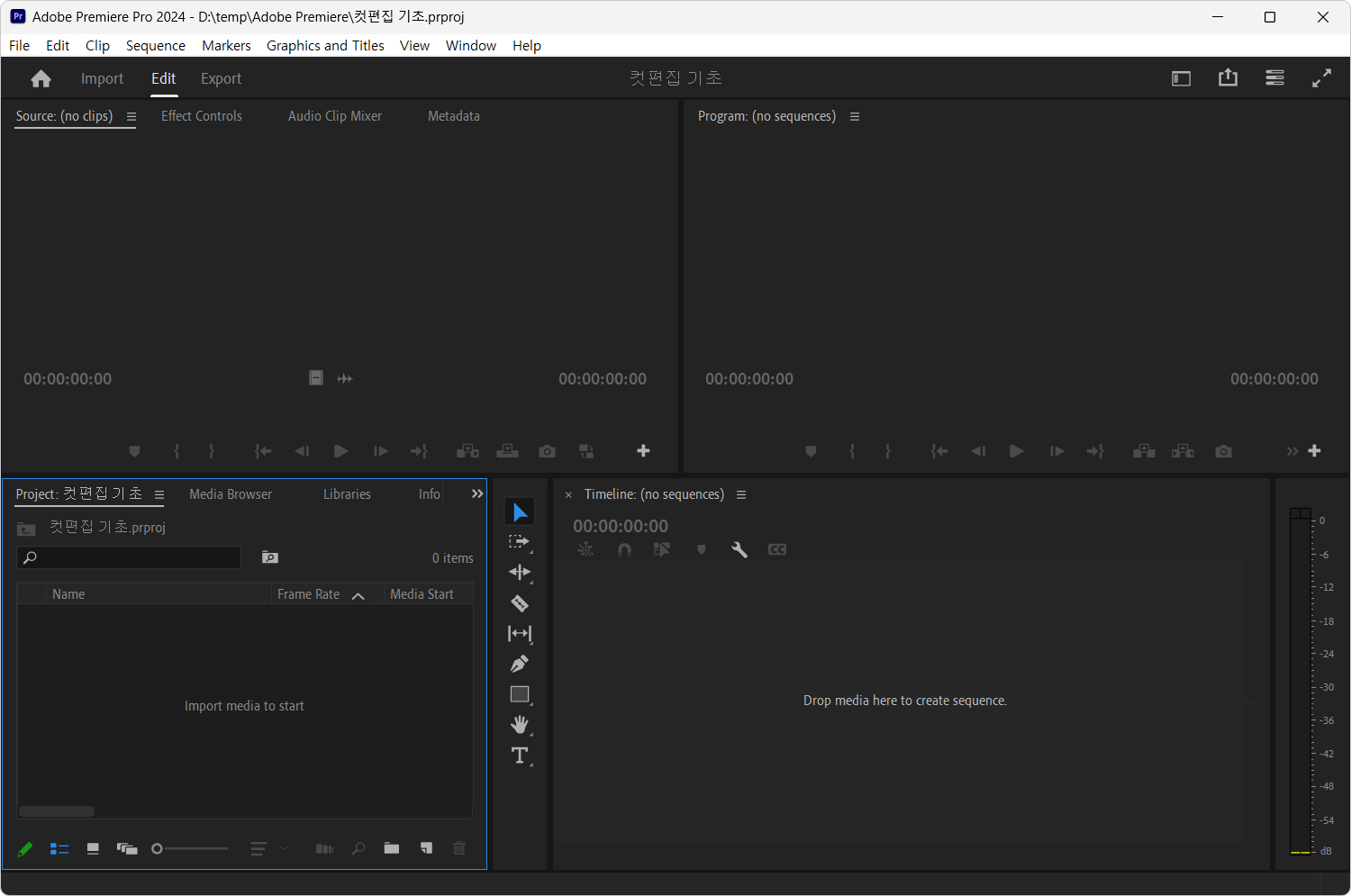
Task: Switch to Media Browser tab
Action: click(231, 494)
